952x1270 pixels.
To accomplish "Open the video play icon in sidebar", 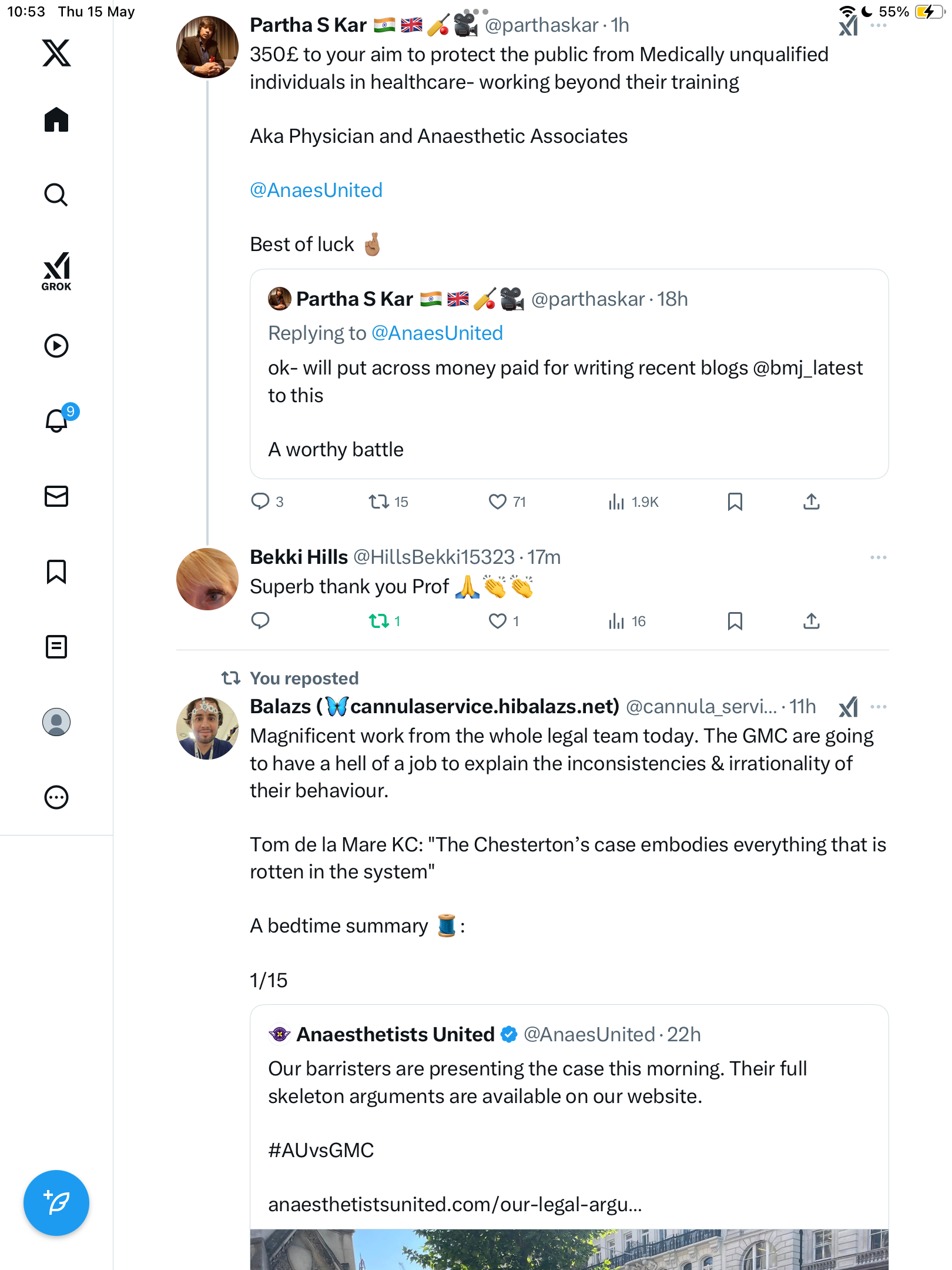I will [x=56, y=346].
